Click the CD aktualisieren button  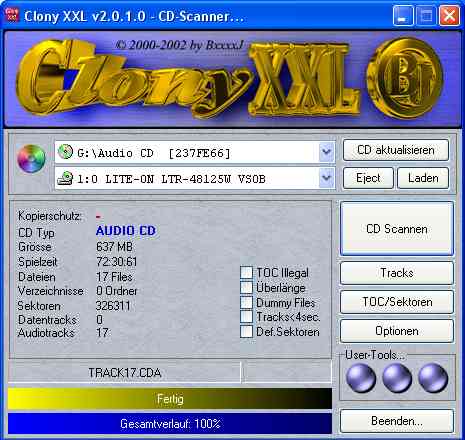click(396, 150)
